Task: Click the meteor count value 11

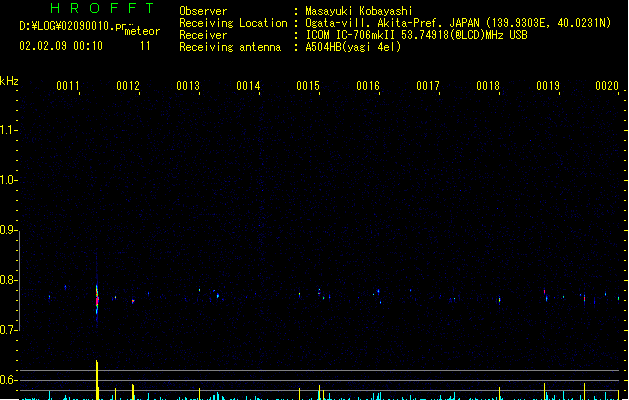Action: (x=145, y=46)
